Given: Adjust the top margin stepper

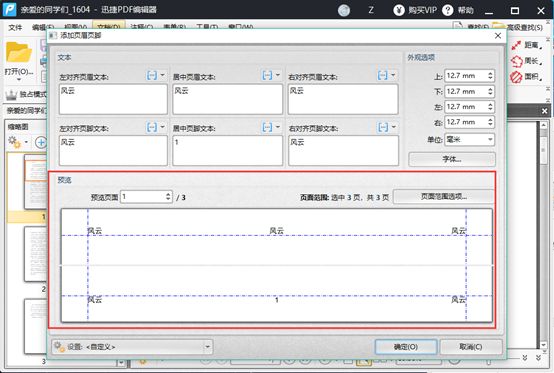Looking at the screenshot, I should tap(490, 76).
